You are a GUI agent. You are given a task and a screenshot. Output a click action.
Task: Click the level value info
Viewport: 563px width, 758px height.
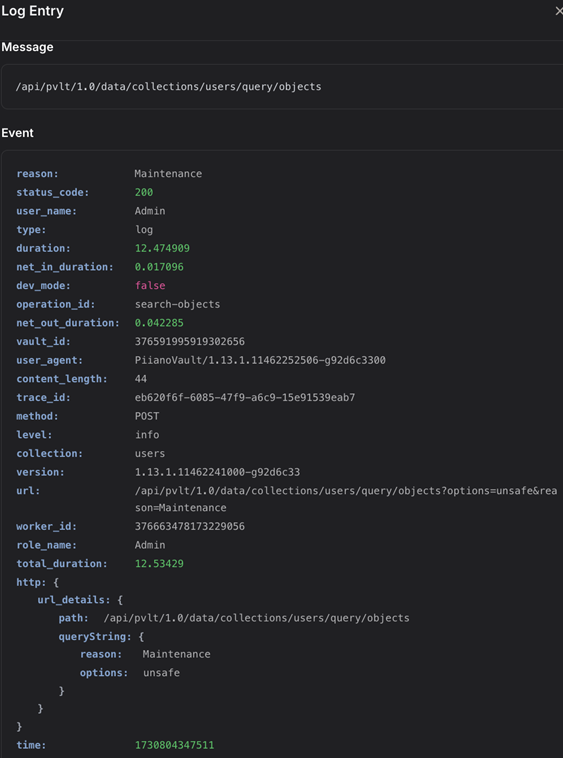click(147, 435)
